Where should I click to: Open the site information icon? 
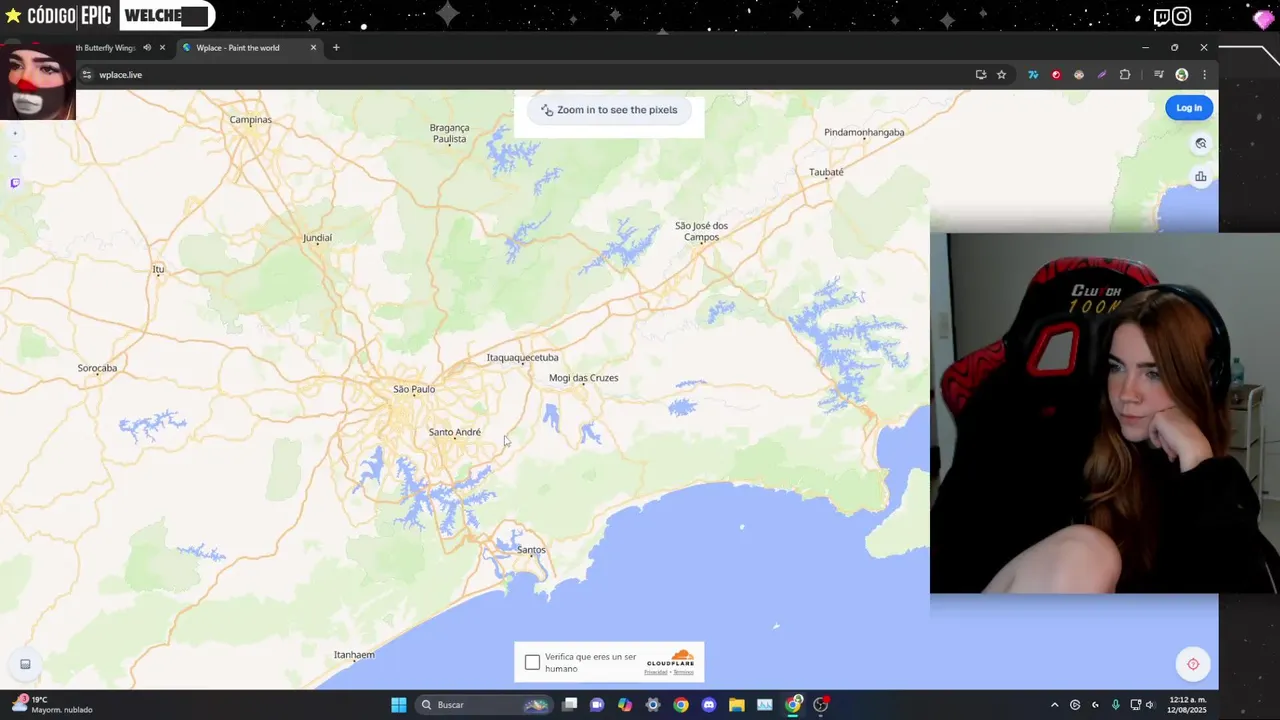pyautogui.click(x=87, y=75)
